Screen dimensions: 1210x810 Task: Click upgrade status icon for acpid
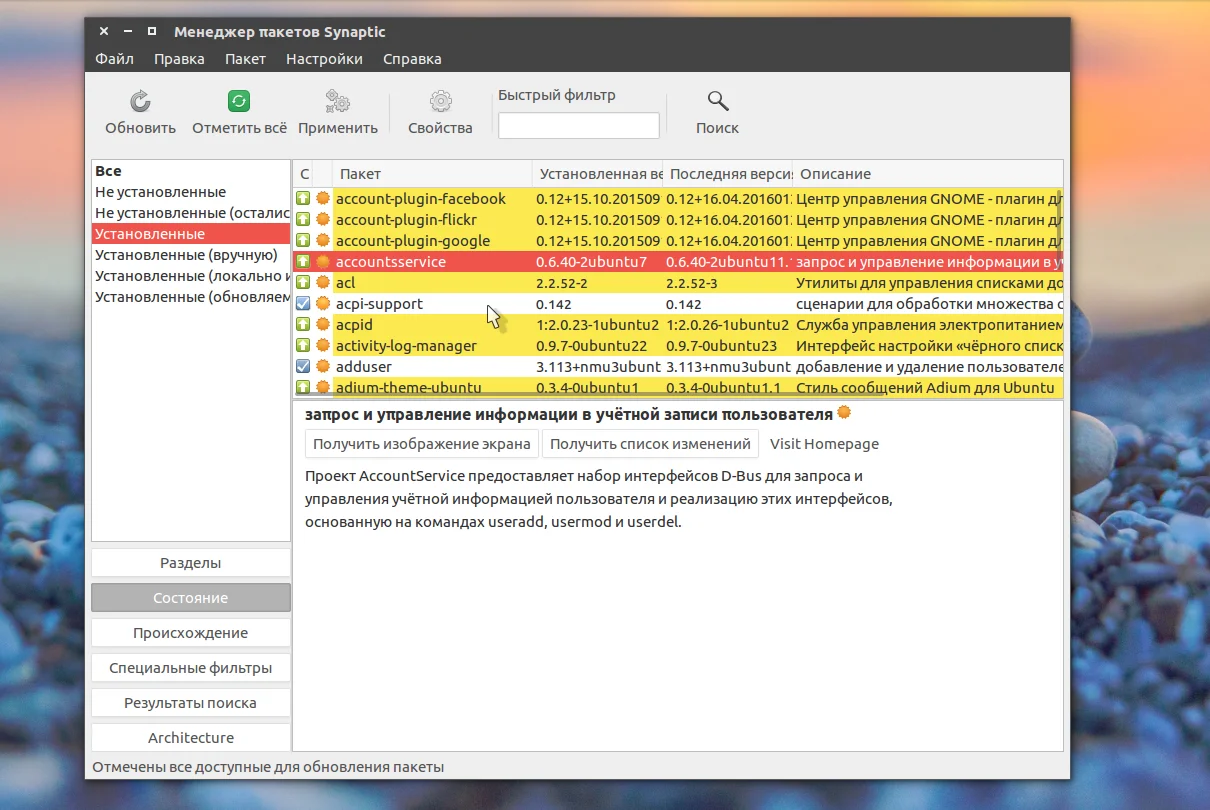click(303, 325)
